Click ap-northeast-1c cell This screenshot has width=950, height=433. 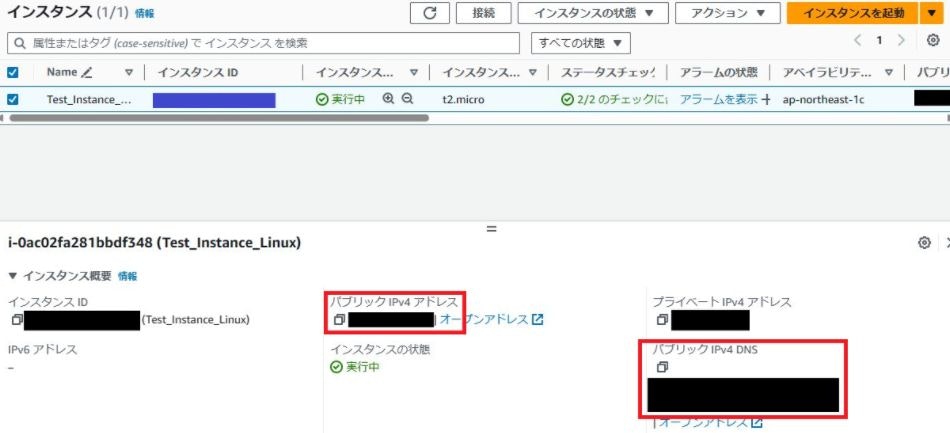point(823,99)
